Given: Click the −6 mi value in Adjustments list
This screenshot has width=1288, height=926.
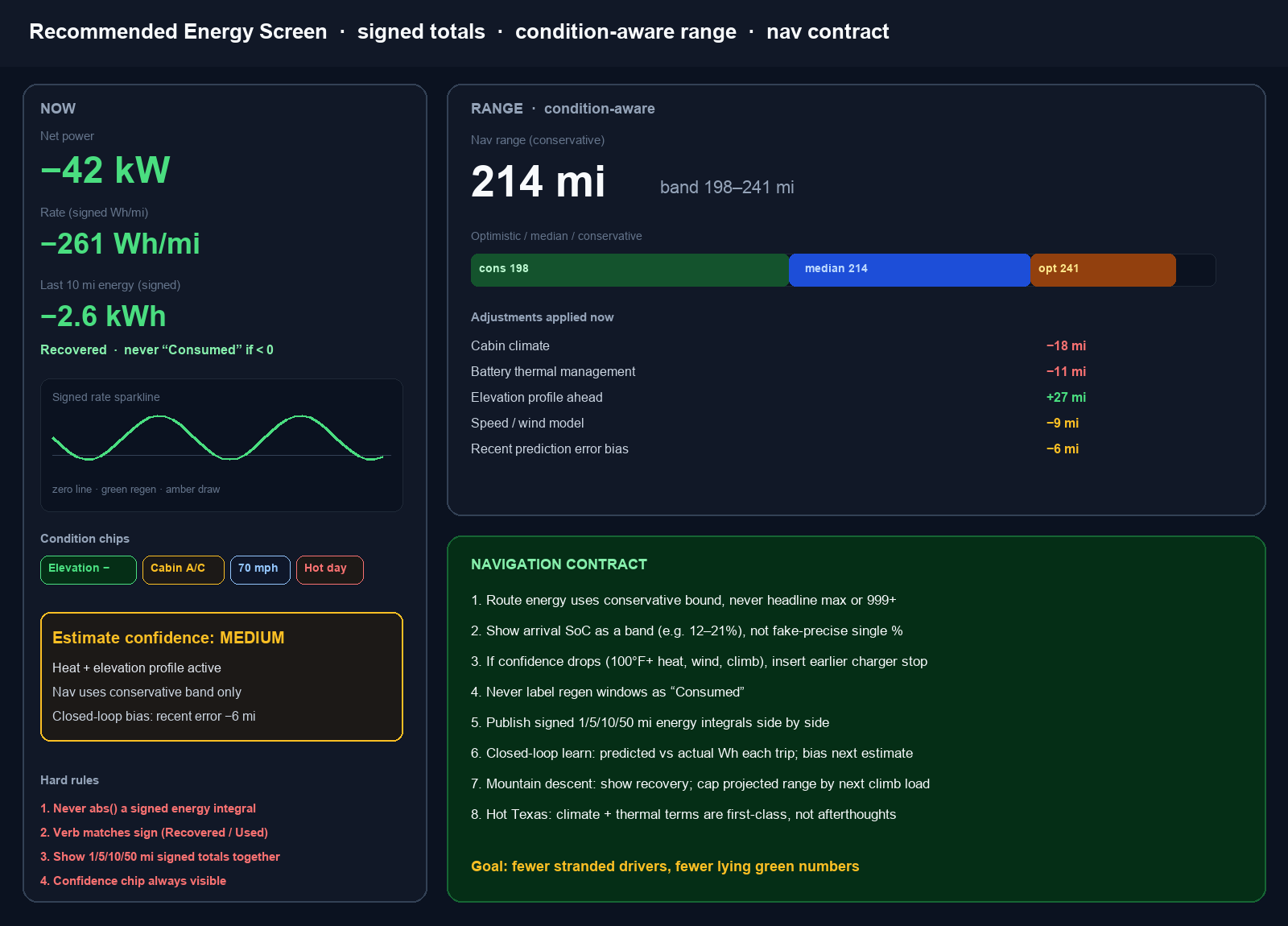Looking at the screenshot, I should click(x=1063, y=449).
